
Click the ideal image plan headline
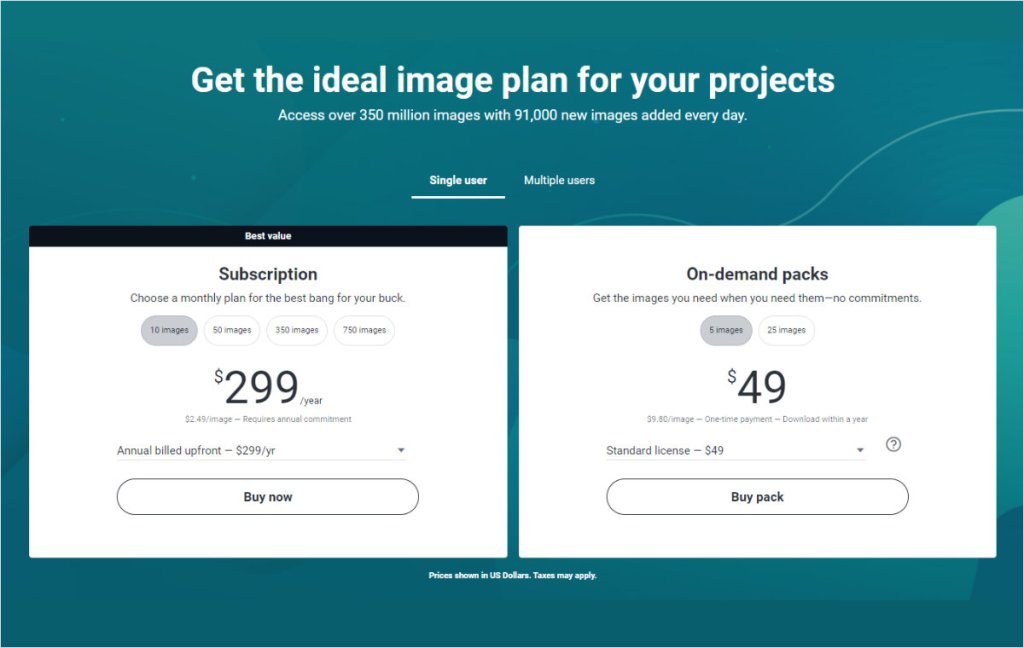pos(512,80)
